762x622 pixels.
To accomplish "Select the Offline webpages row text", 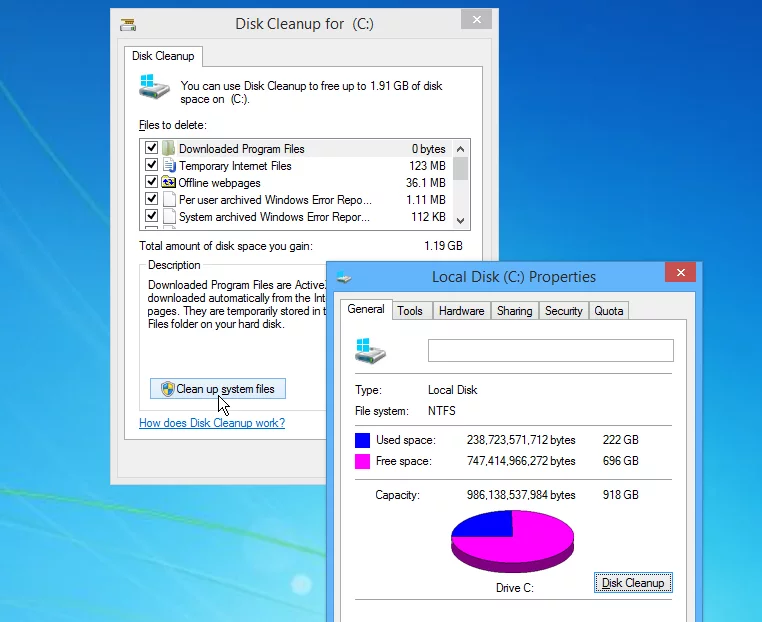I will (x=219, y=183).
